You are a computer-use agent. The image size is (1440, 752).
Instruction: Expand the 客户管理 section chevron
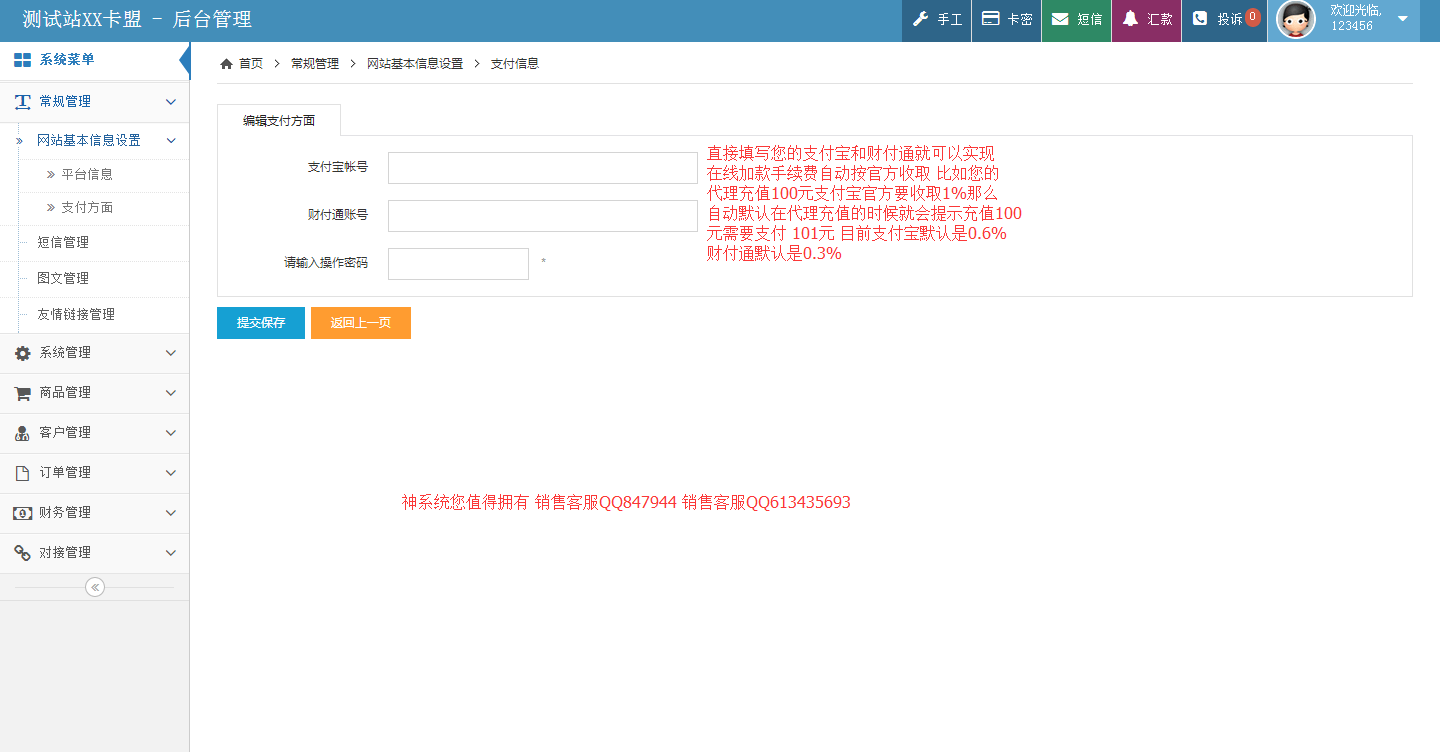(x=171, y=432)
